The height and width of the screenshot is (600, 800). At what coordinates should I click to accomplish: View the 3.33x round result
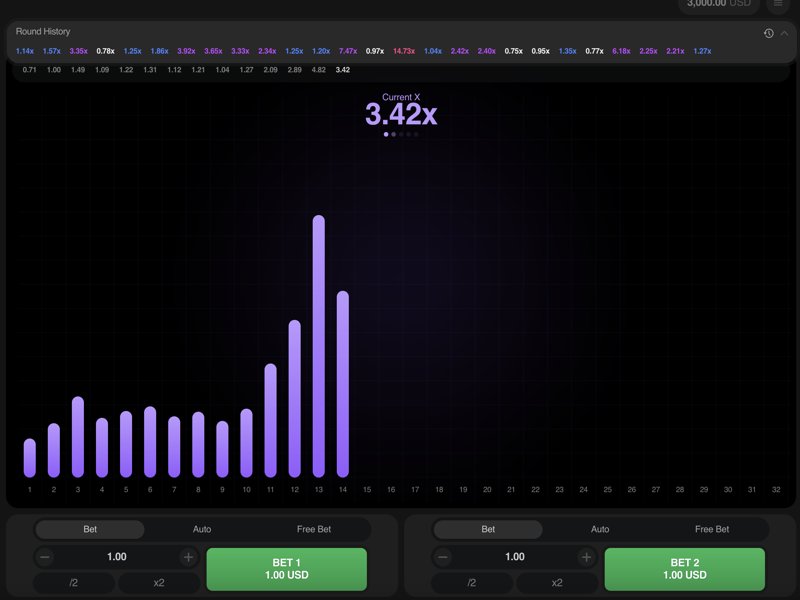pyautogui.click(x=240, y=51)
